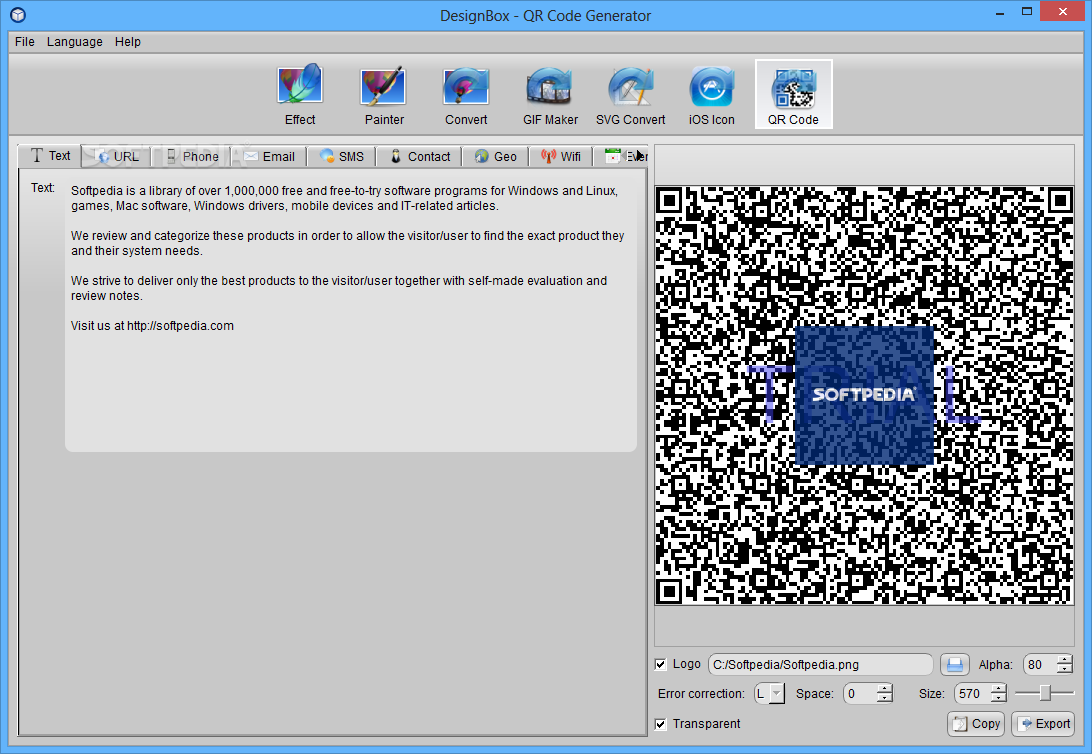Expand the Error correction dropdown
Image resolution: width=1092 pixels, height=754 pixels.
click(776, 694)
